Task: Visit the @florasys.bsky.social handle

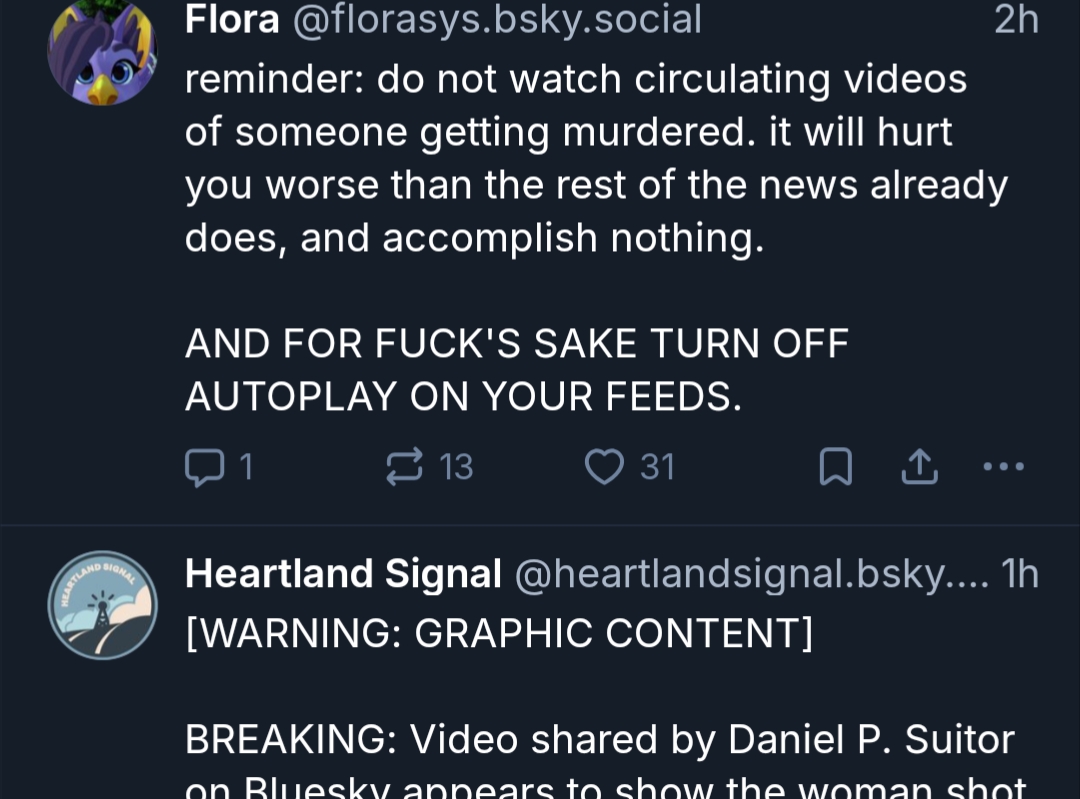Action: (496, 20)
